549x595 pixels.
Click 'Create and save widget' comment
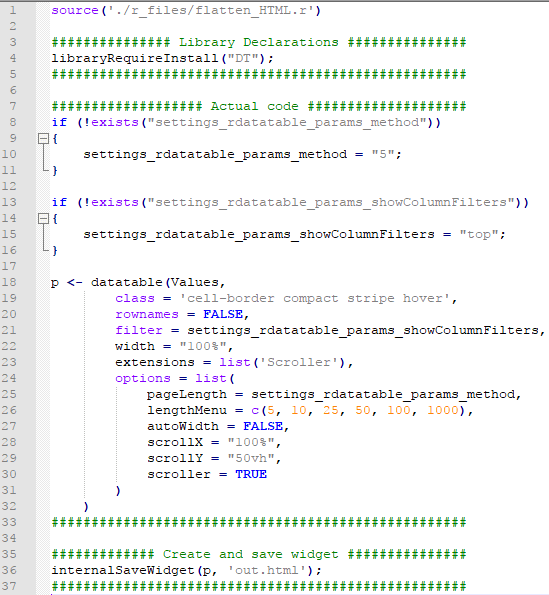tap(250, 554)
